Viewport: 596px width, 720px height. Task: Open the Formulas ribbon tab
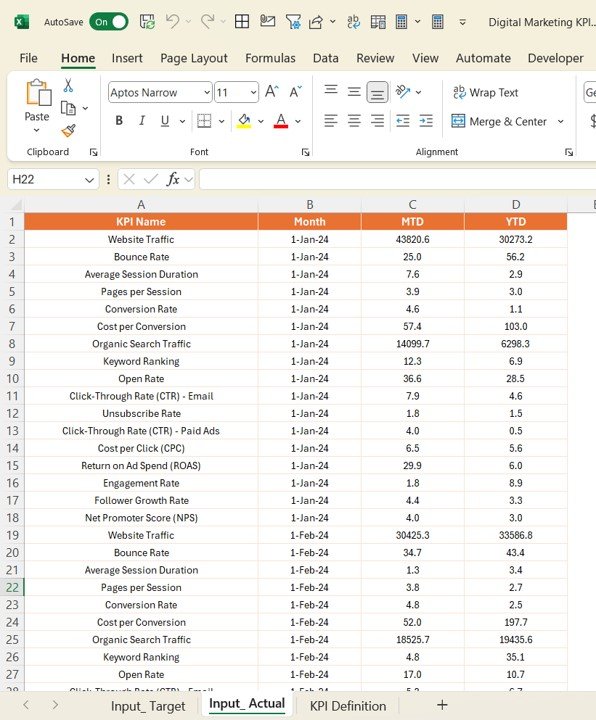[x=270, y=58]
